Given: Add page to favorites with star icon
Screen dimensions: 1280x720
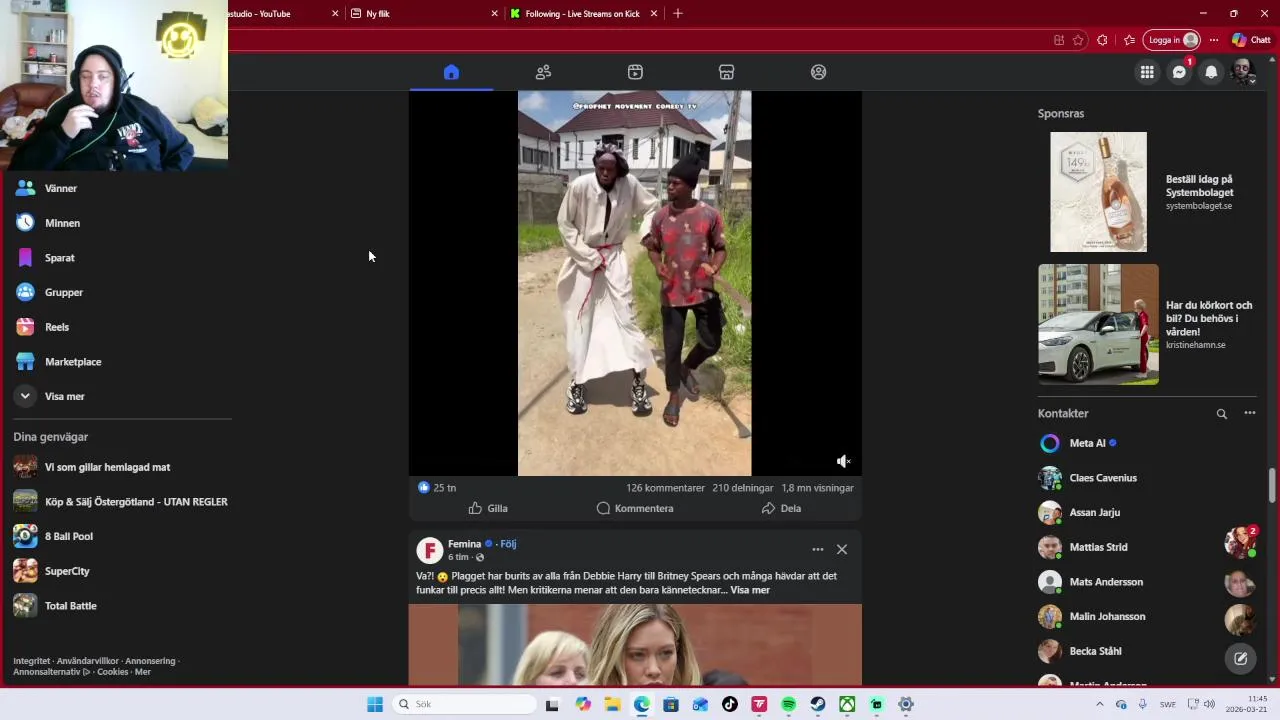Looking at the screenshot, I should [1078, 40].
